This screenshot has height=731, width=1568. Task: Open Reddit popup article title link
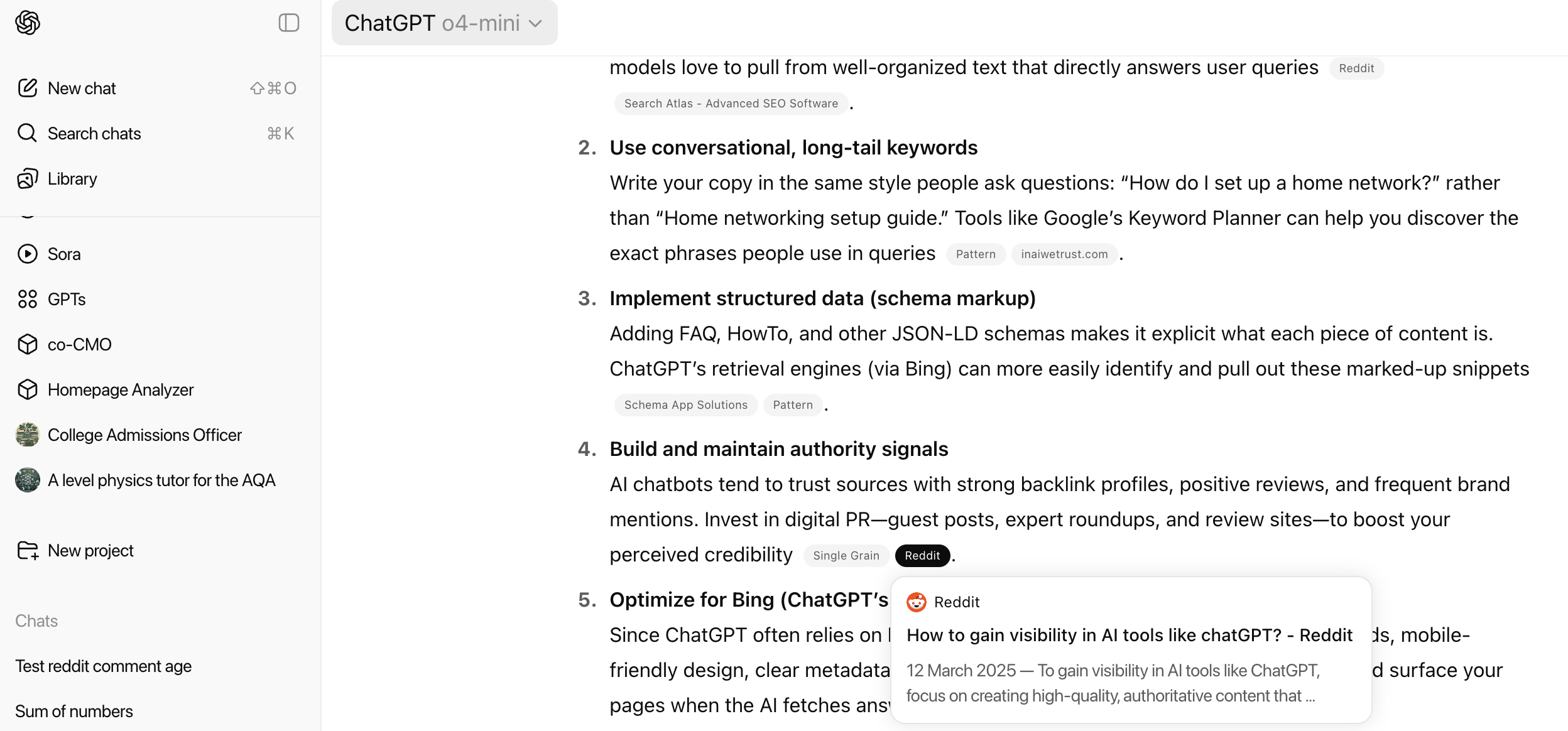pyautogui.click(x=1130, y=635)
